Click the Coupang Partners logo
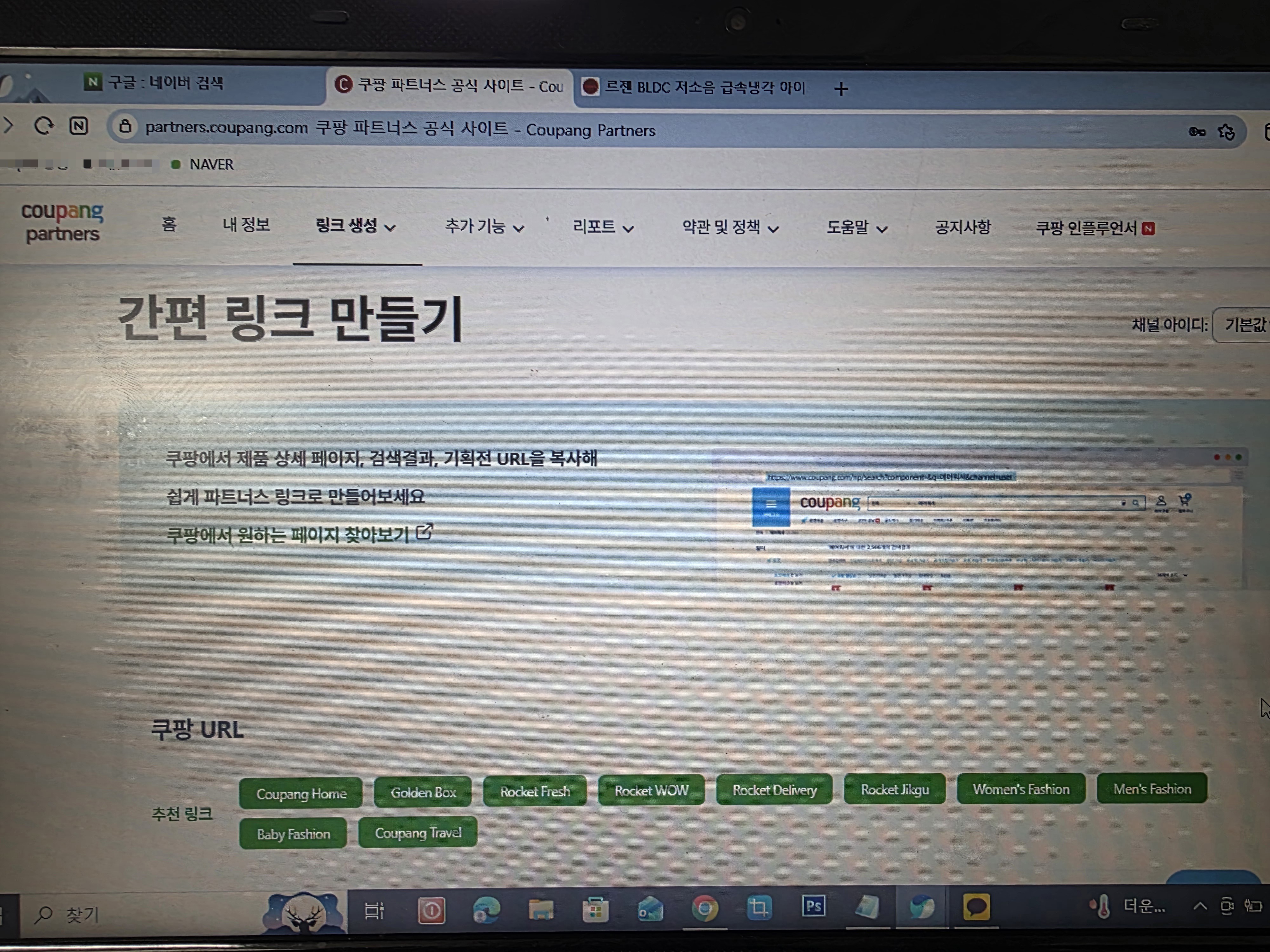 (62, 222)
